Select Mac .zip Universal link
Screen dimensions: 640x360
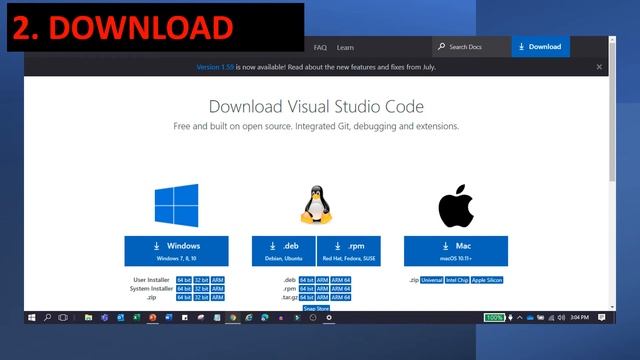click(x=432, y=280)
